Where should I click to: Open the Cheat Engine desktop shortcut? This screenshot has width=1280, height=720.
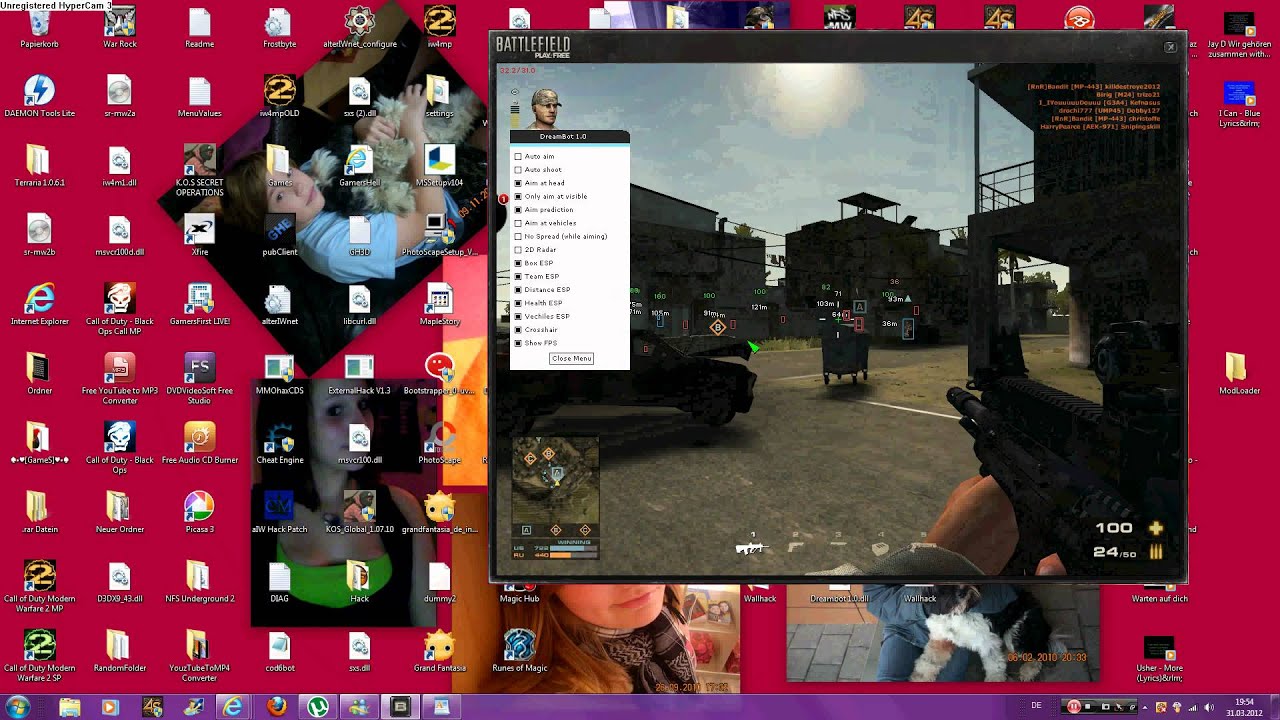tap(279, 441)
